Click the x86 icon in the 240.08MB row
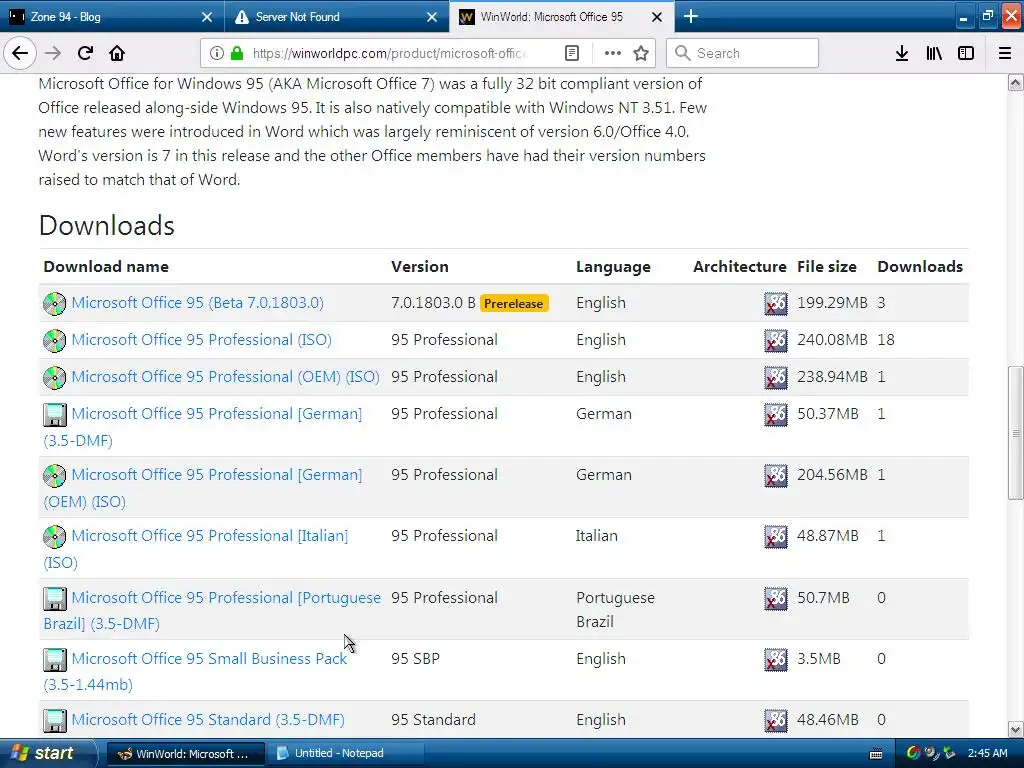 click(776, 341)
